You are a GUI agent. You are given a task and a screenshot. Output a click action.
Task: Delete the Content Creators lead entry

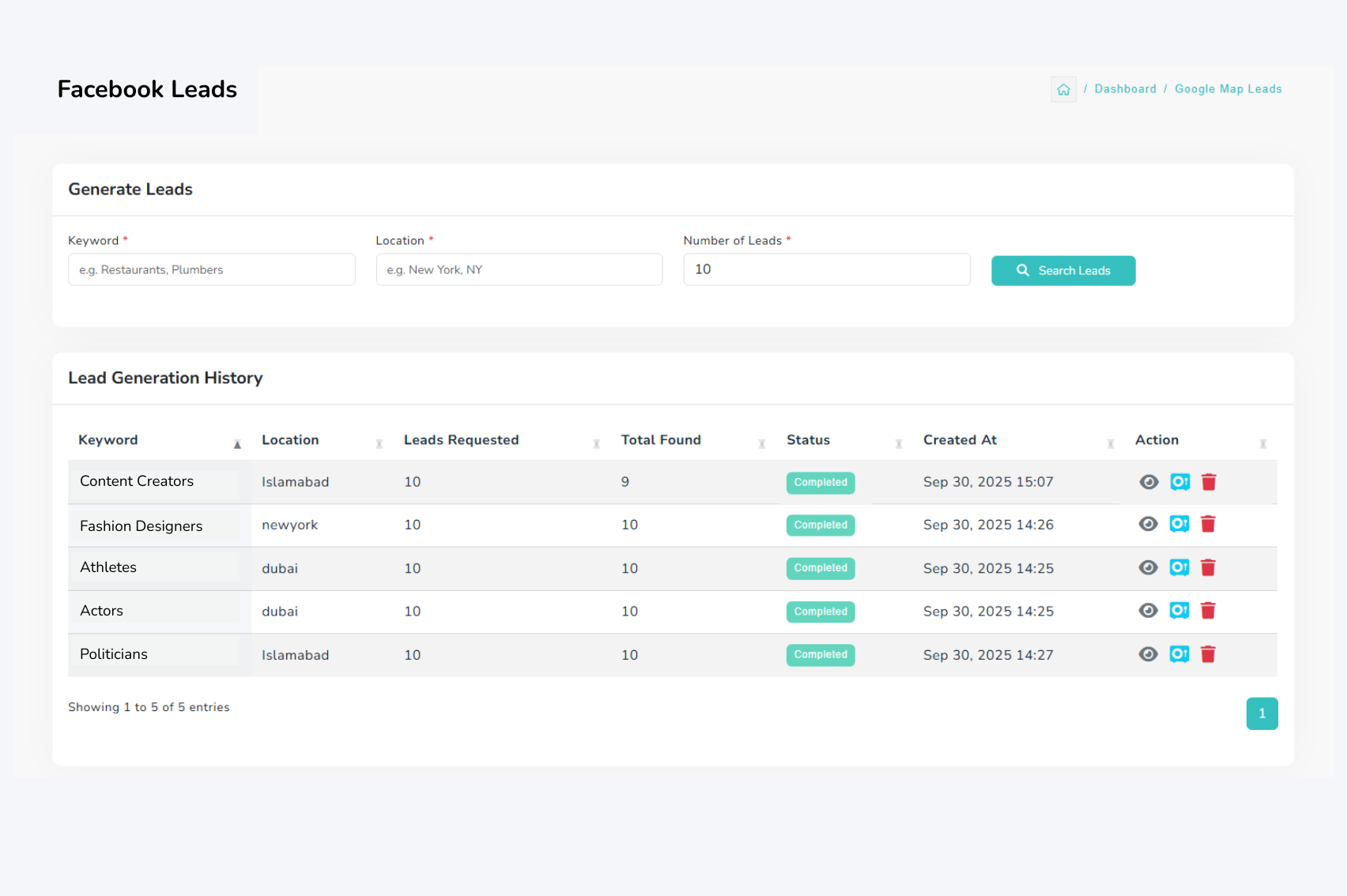click(x=1209, y=482)
